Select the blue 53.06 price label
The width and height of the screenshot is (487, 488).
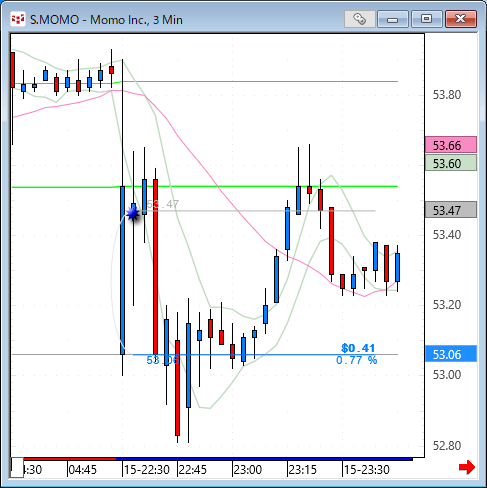coord(451,354)
